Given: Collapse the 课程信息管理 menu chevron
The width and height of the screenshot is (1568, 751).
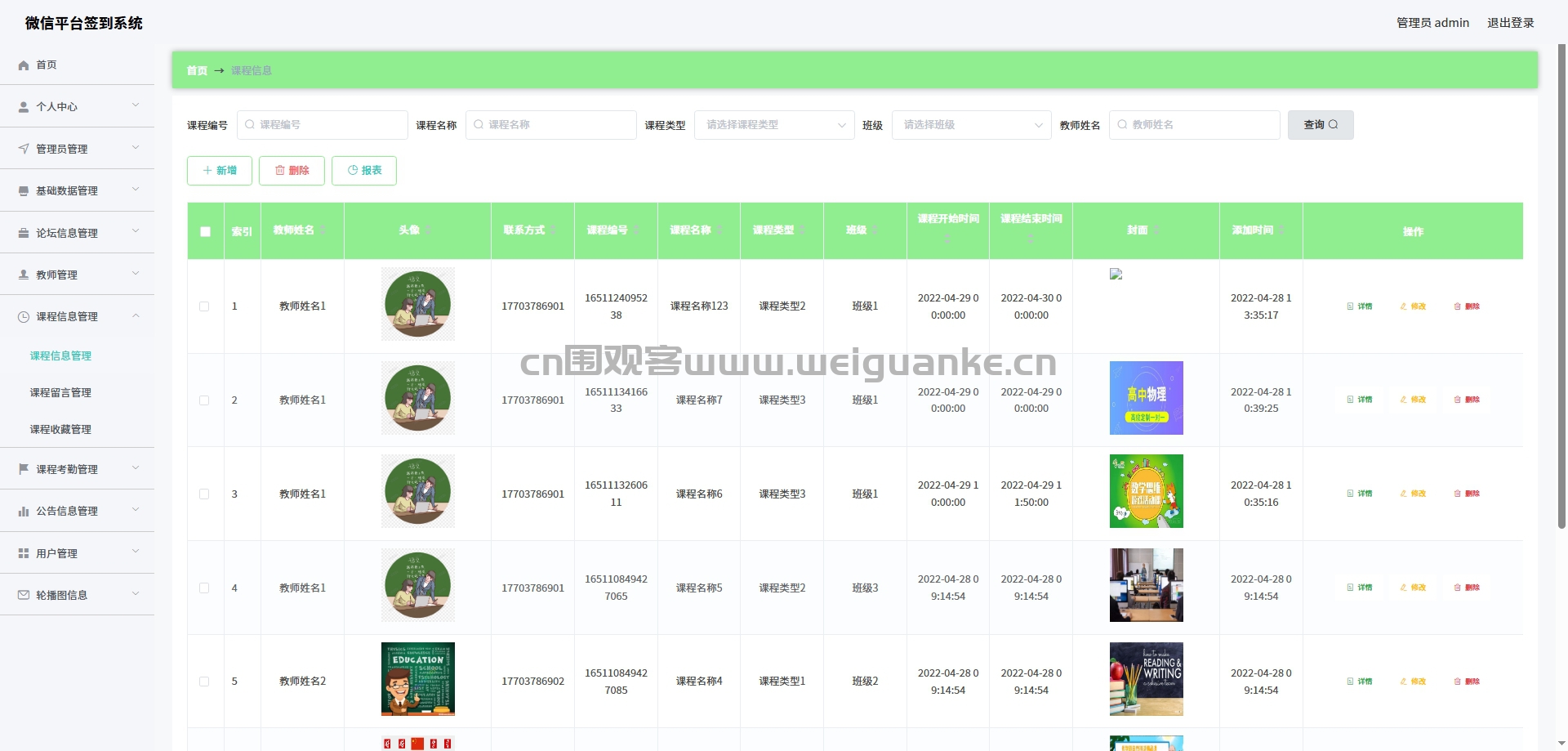Looking at the screenshot, I should coord(136,316).
